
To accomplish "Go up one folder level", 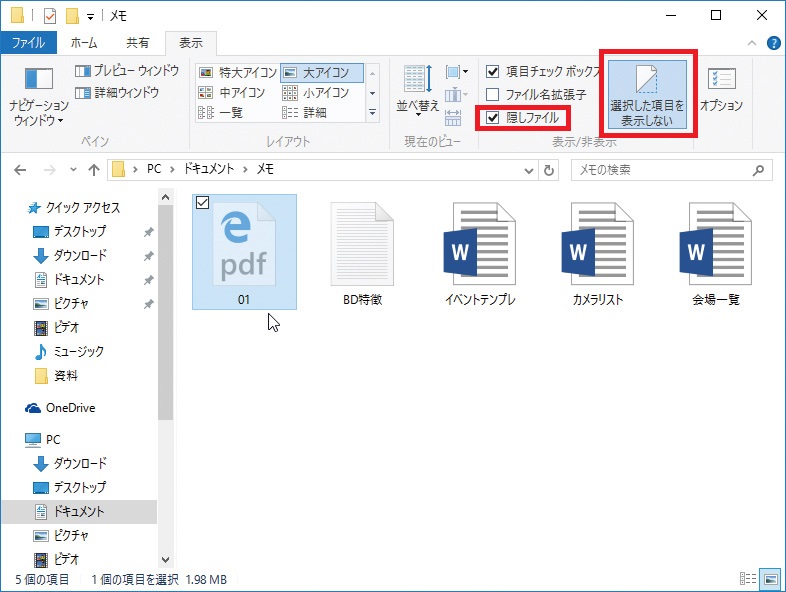I will pyautogui.click(x=94, y=170).
